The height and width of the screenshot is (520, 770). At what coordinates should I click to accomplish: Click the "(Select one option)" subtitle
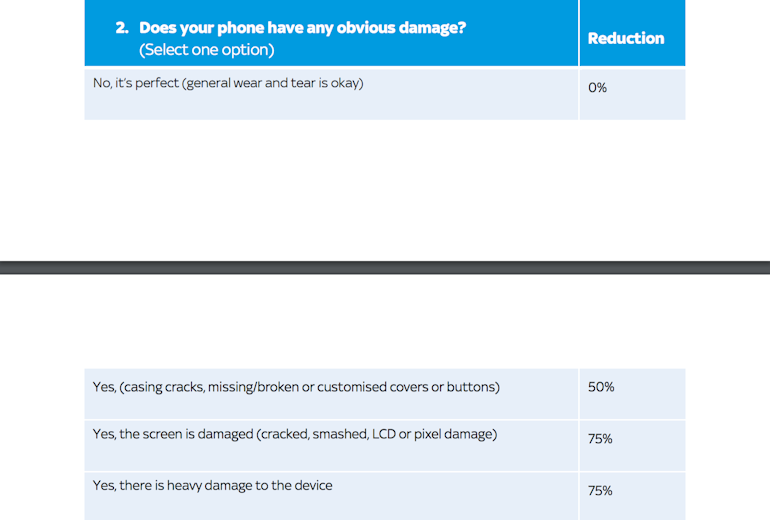(206, 50)
